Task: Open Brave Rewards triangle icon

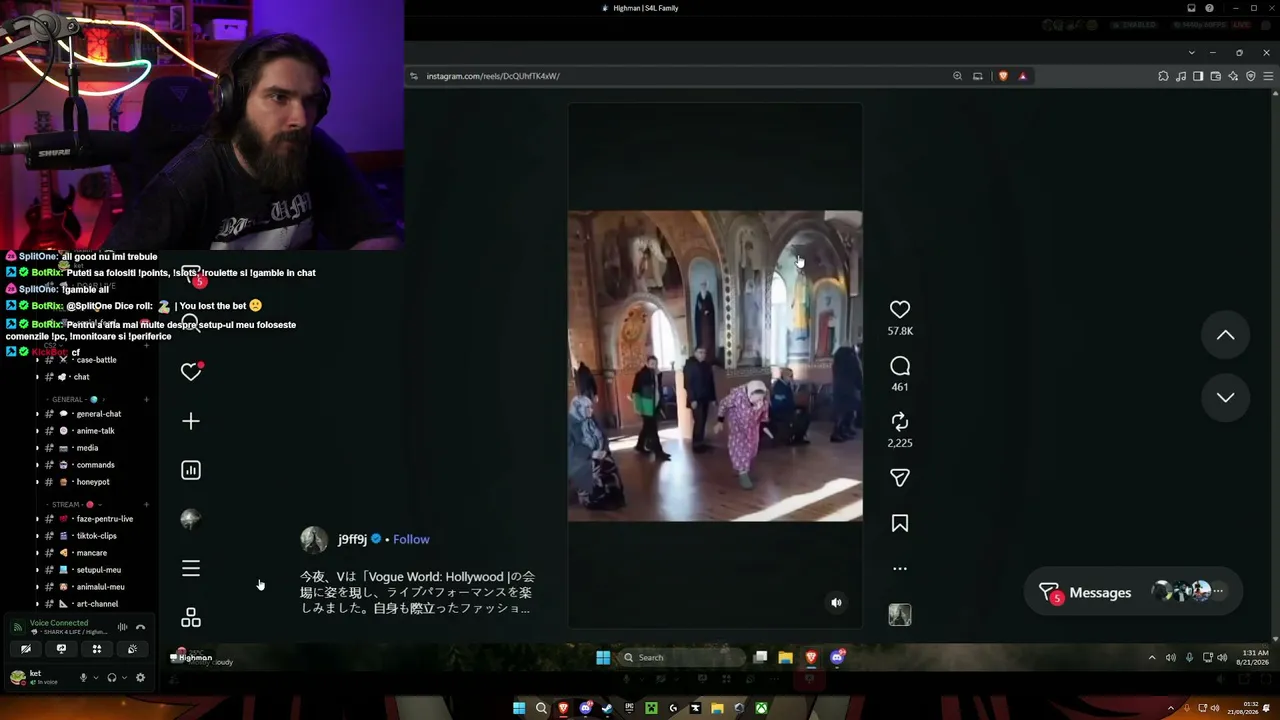Action: (1022, 76)
